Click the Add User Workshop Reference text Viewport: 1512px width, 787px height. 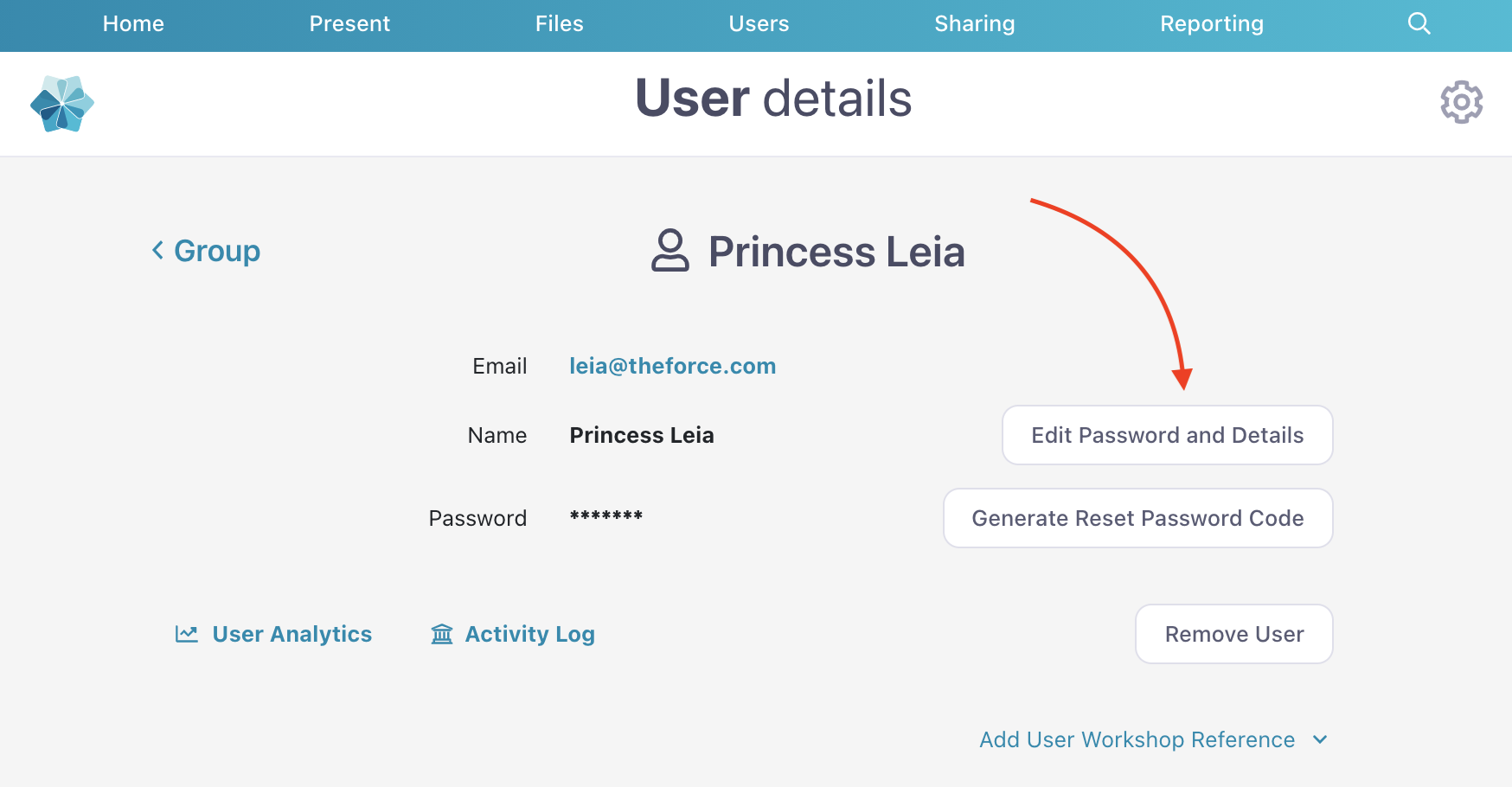(1137, 739)
